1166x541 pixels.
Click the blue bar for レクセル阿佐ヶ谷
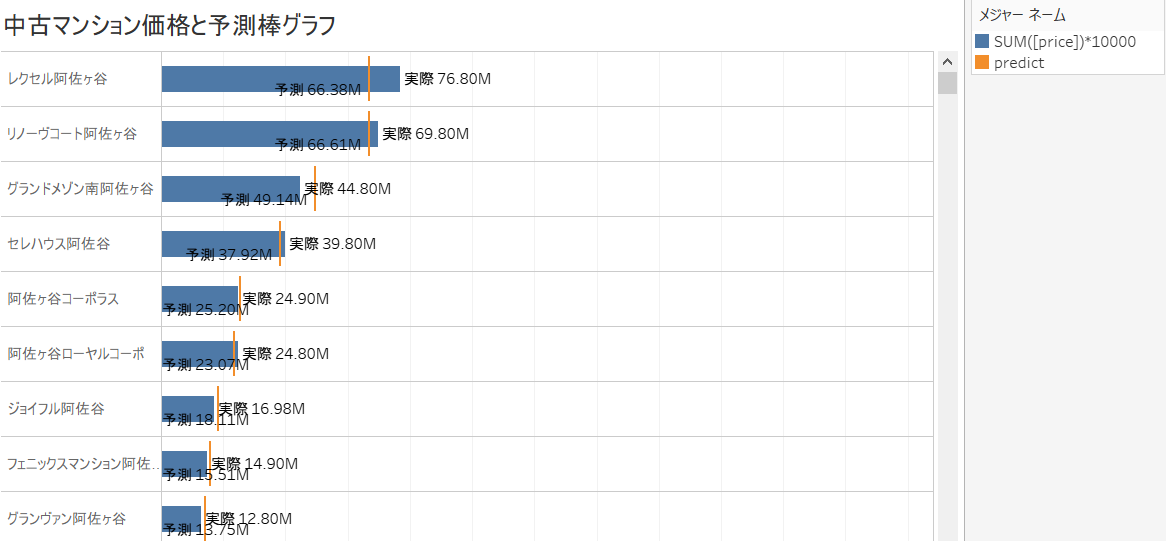280,79
